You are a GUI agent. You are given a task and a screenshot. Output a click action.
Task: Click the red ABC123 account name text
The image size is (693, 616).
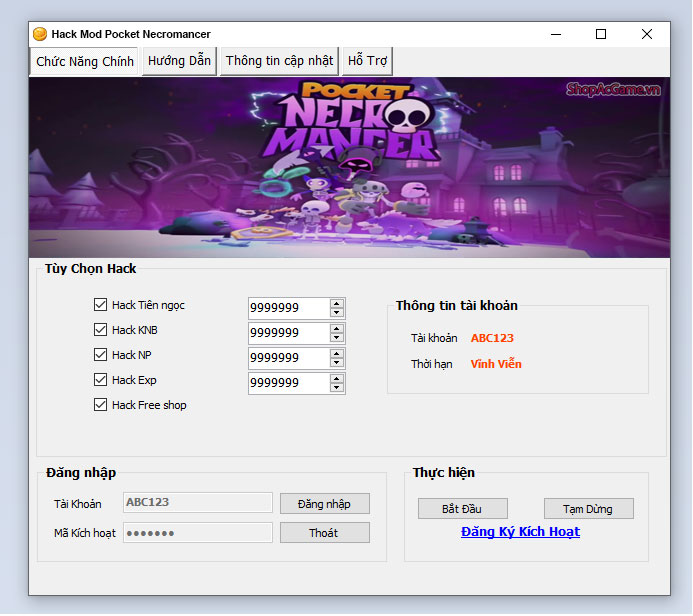click(492, 338)
